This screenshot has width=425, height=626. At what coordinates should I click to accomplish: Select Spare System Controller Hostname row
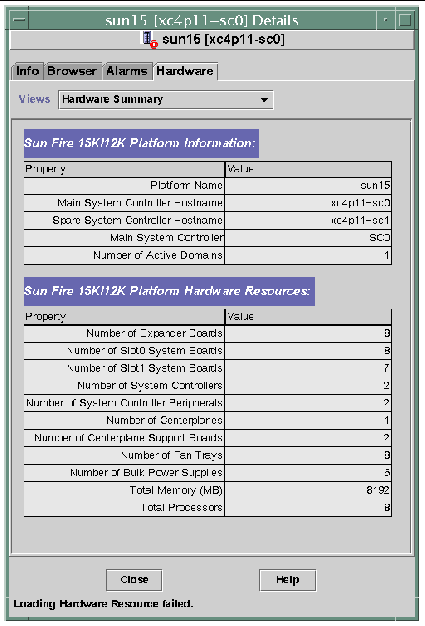tap(208, 220)
